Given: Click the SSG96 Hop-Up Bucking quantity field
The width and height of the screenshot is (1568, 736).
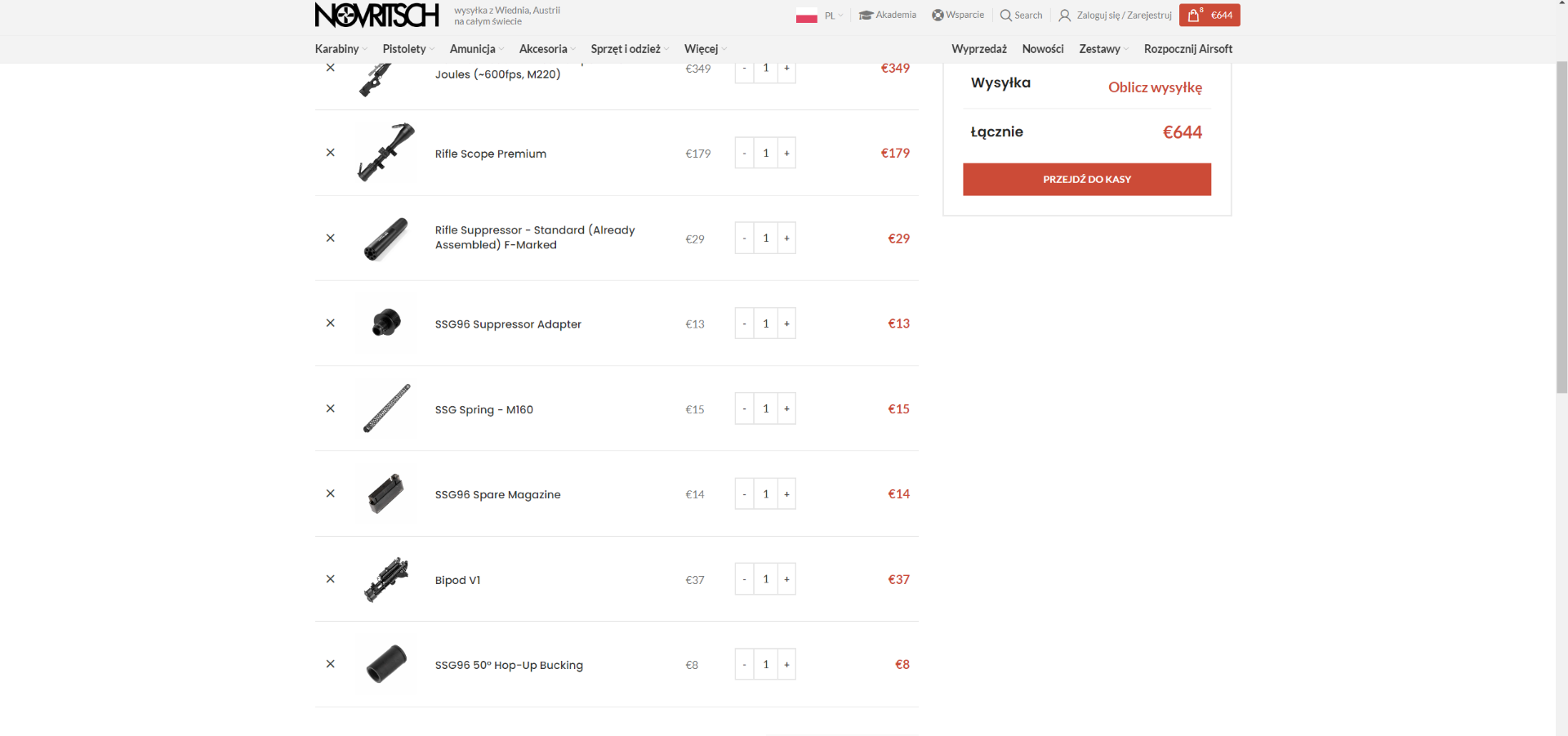Looking at the screenshot, I should pos(765,665).
